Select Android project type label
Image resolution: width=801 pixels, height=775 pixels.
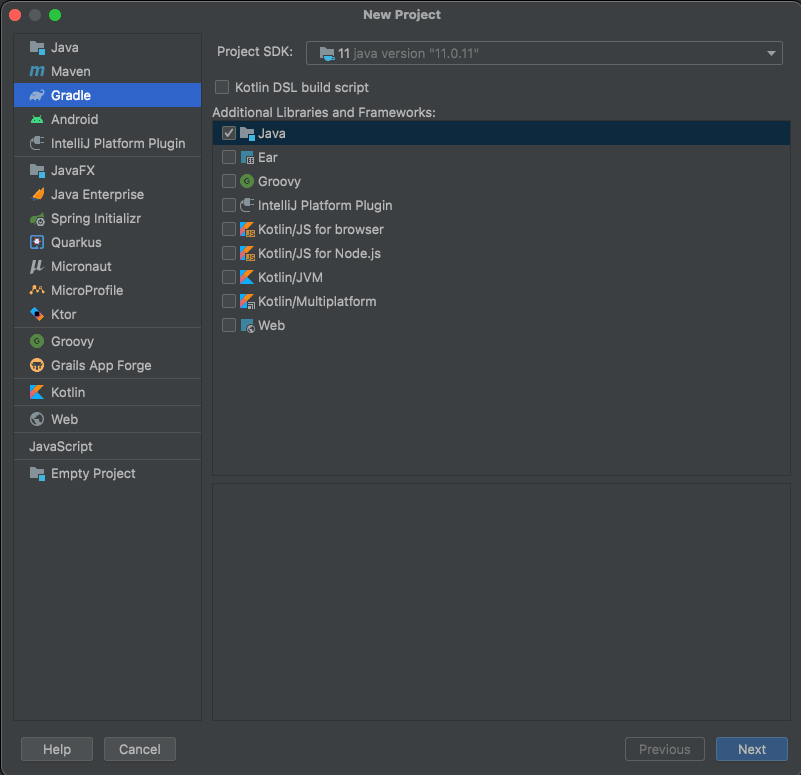click(75, 120)
